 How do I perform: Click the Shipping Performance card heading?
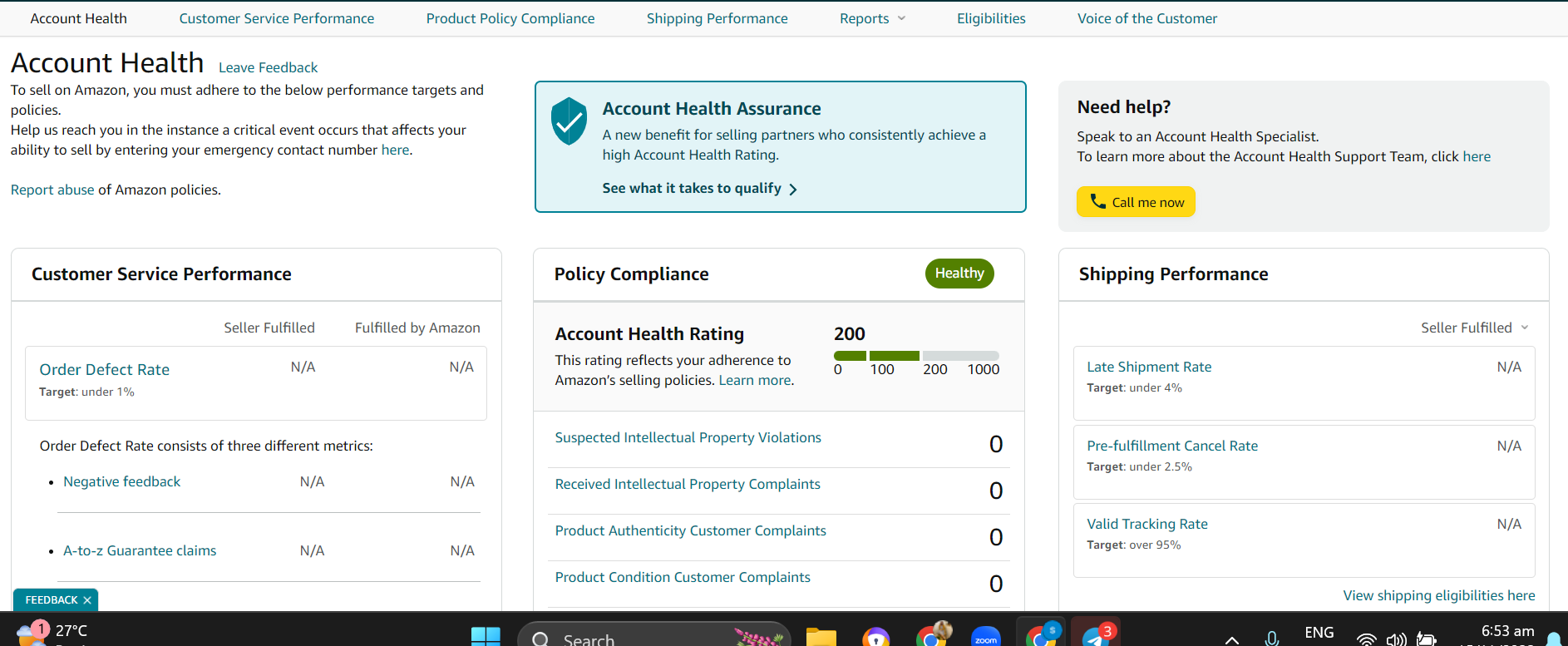1173,274
